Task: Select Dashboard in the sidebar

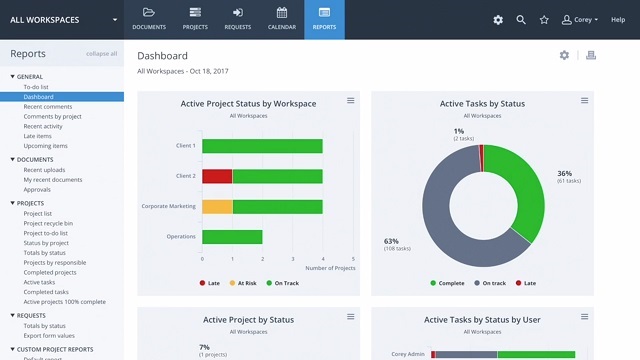Action: 62,97
